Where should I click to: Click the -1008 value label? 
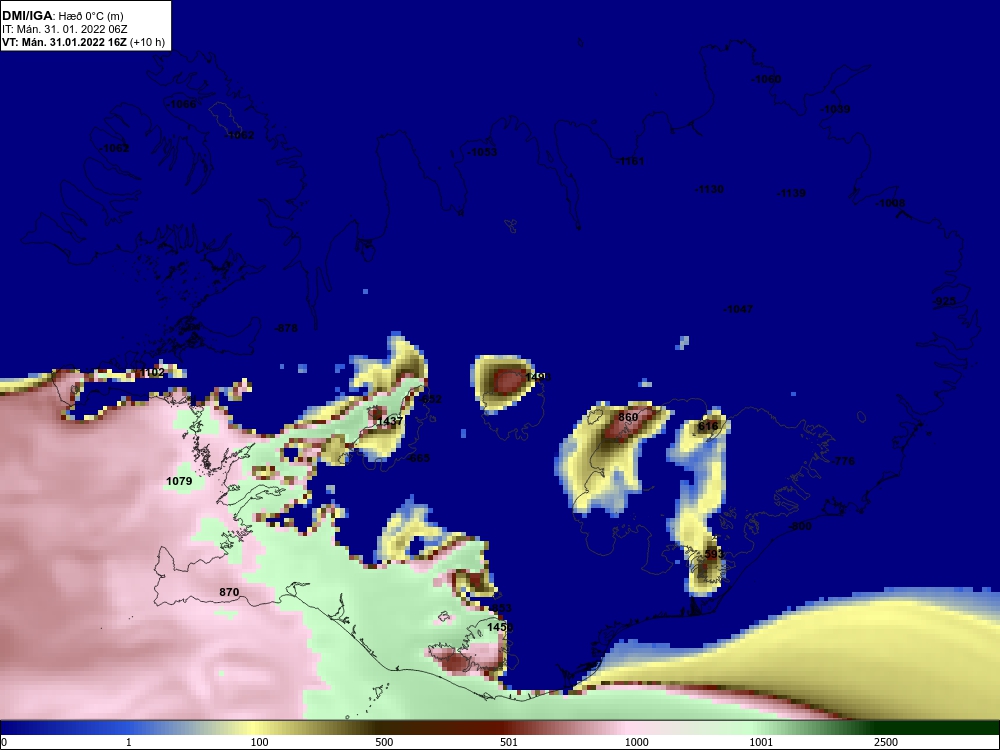pos(890,203)
